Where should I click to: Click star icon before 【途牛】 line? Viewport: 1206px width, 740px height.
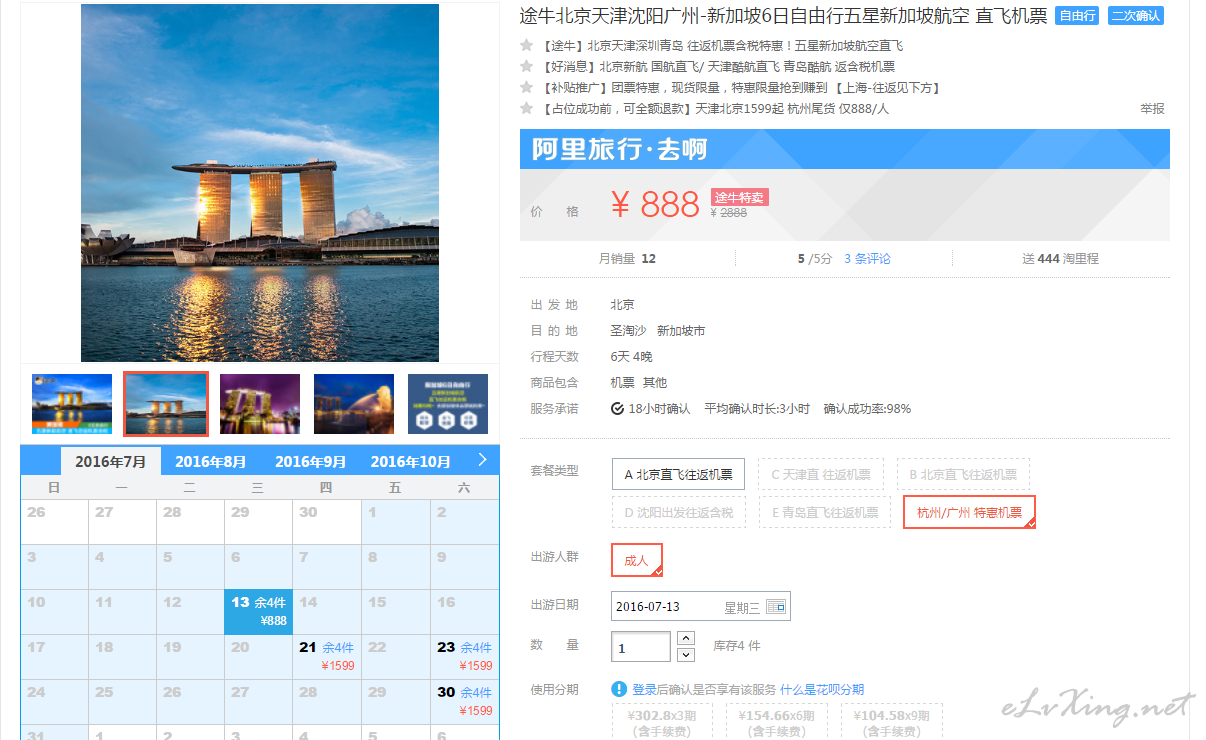[x=526, y=45]
